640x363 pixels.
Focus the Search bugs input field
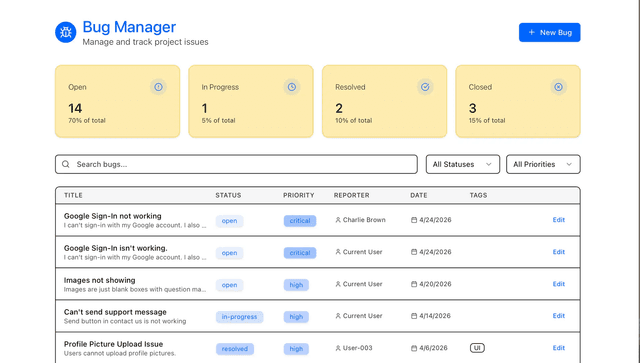(x=236, y=164)
